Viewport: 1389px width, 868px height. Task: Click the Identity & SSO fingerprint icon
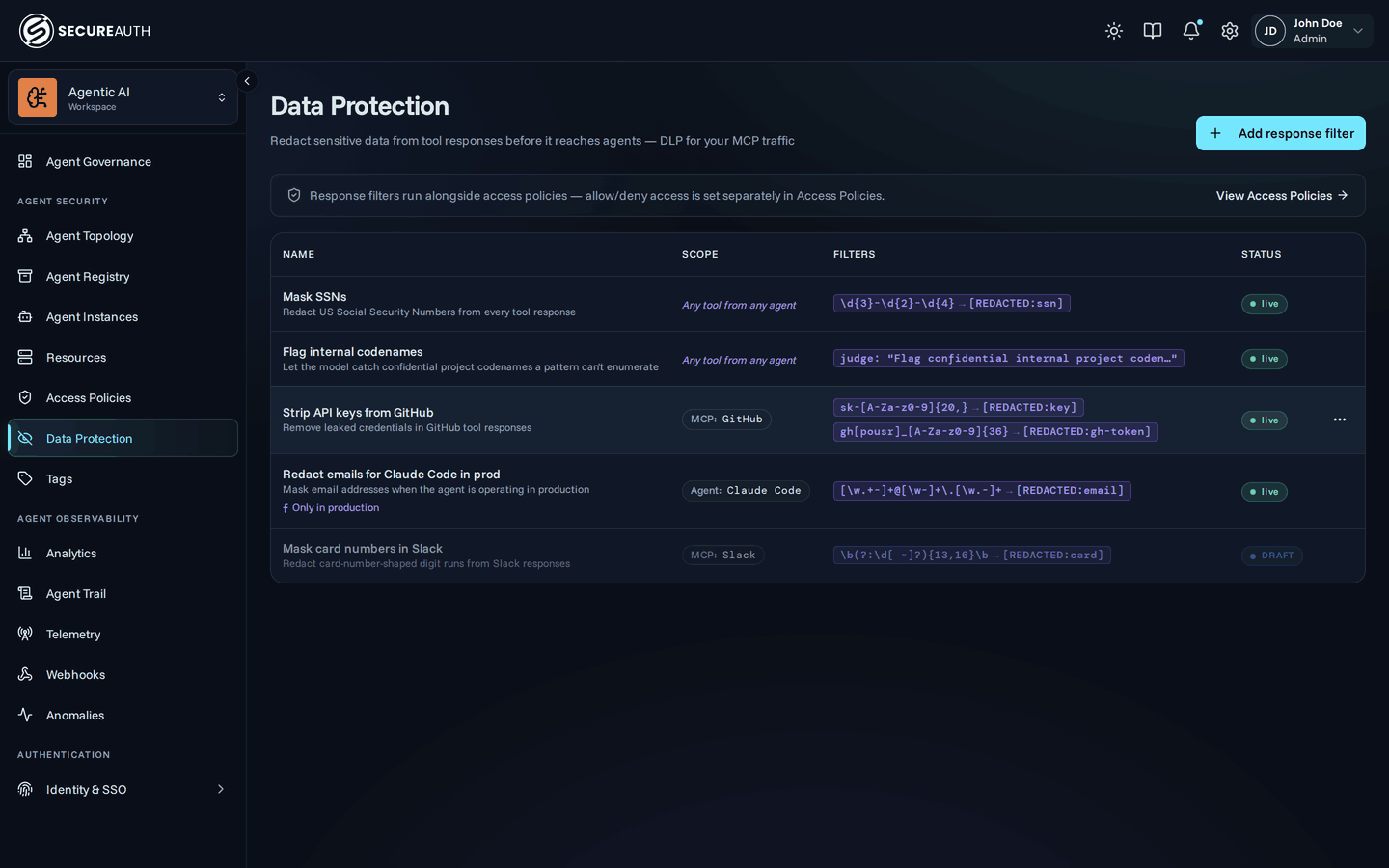[25, 789]
